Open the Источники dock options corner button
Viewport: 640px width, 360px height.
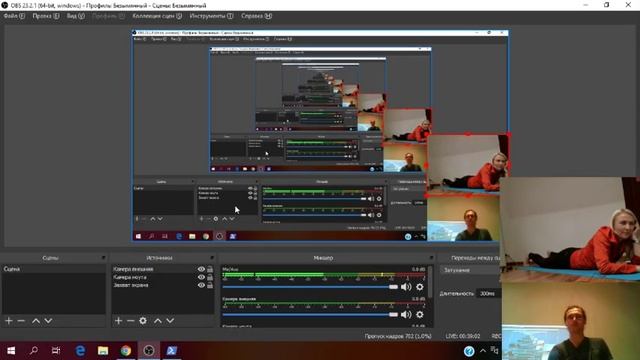tap(212, 258)
